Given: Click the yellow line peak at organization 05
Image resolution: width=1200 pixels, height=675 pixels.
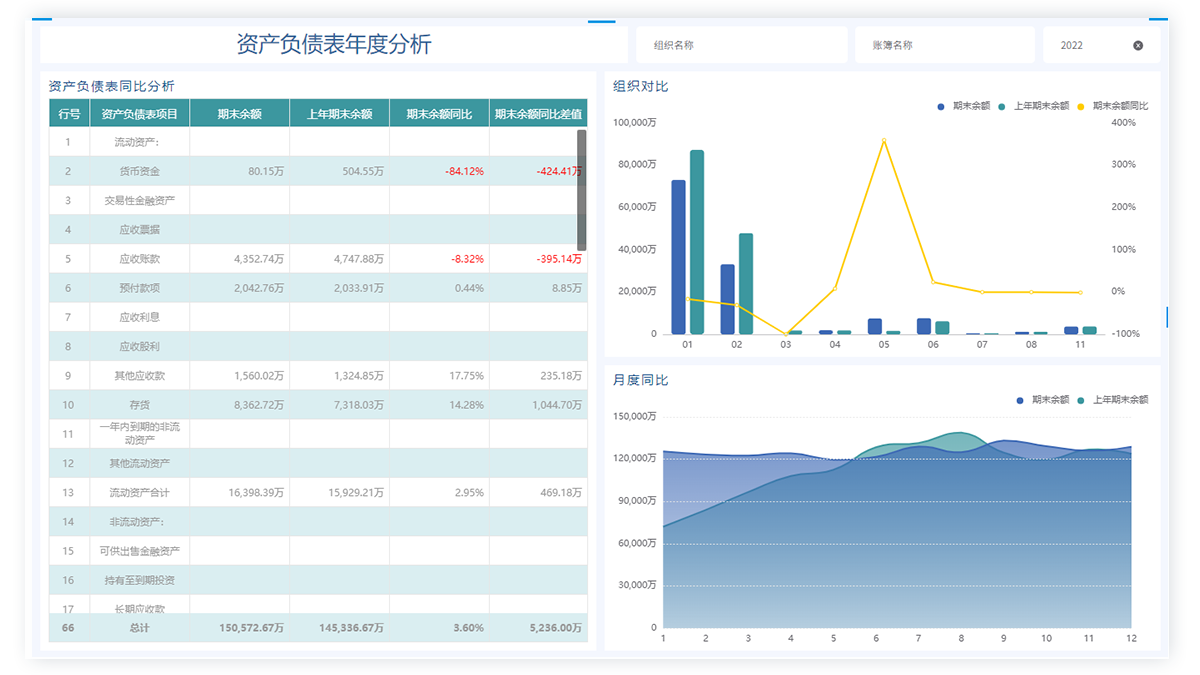Looking at the screenshot, I should [884, 140].
